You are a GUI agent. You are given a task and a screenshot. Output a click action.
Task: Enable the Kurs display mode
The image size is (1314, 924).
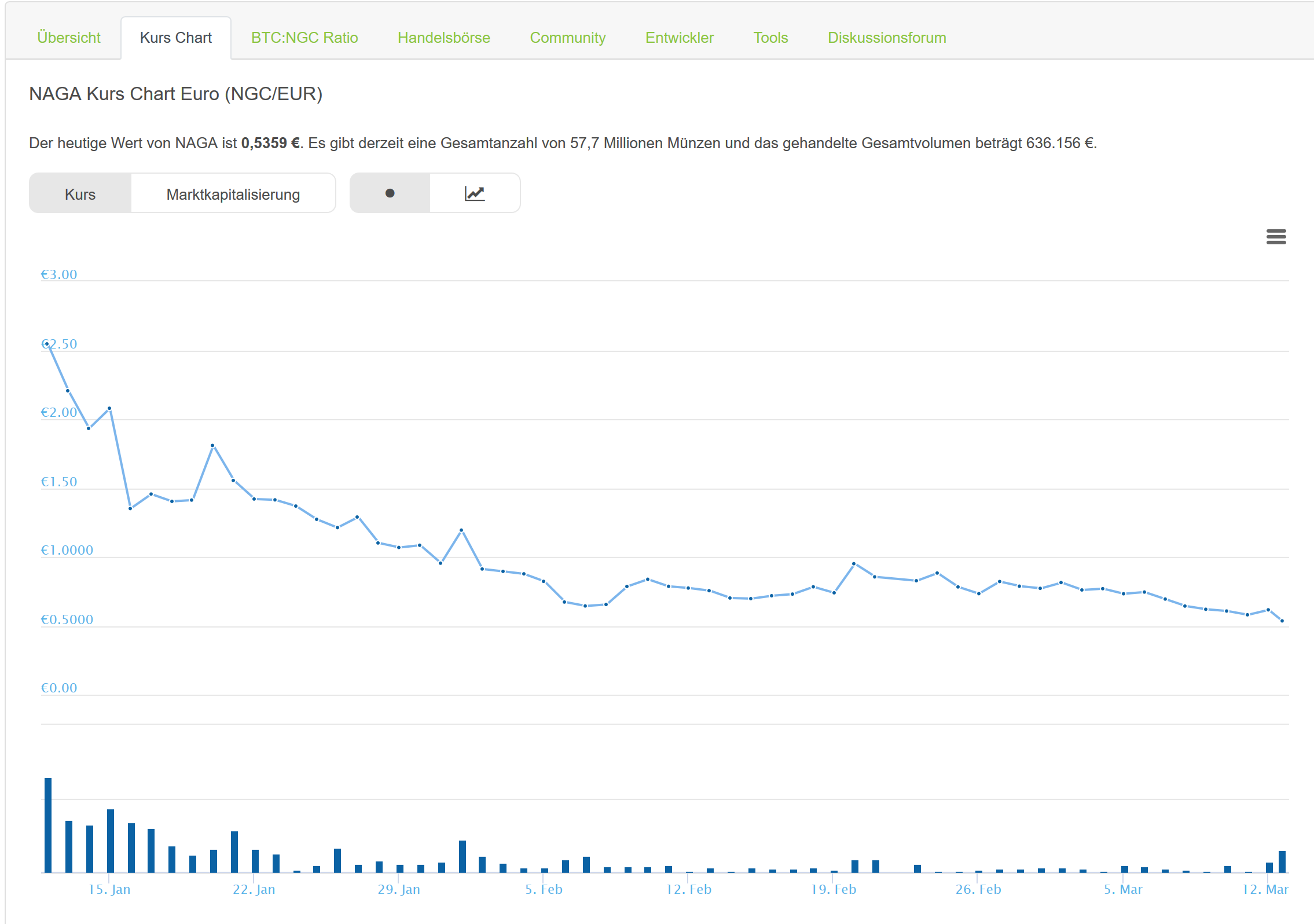(80, 193)
